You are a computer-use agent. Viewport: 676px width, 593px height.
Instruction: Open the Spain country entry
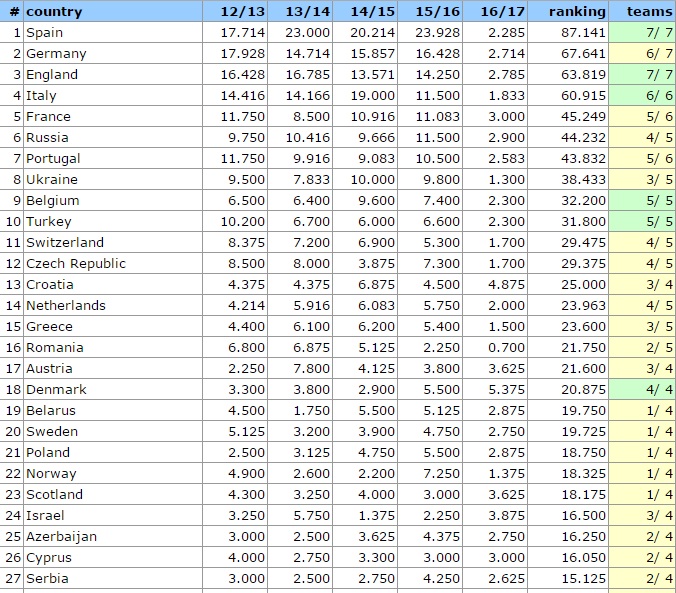click(x=44, y=32)
